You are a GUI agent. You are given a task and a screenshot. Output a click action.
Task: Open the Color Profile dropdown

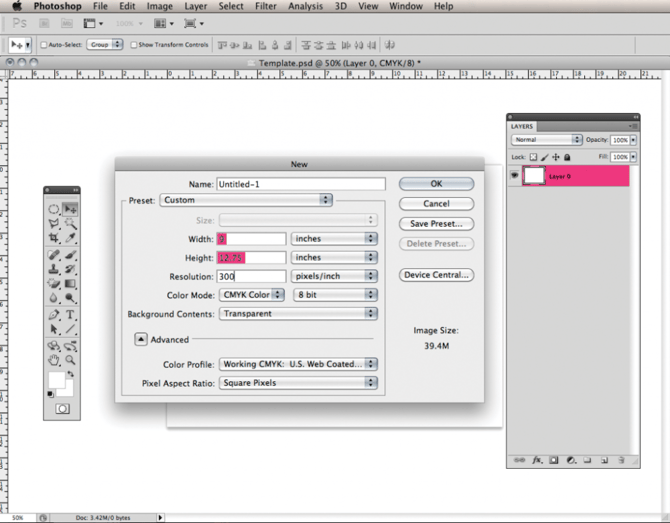[298, 364]
